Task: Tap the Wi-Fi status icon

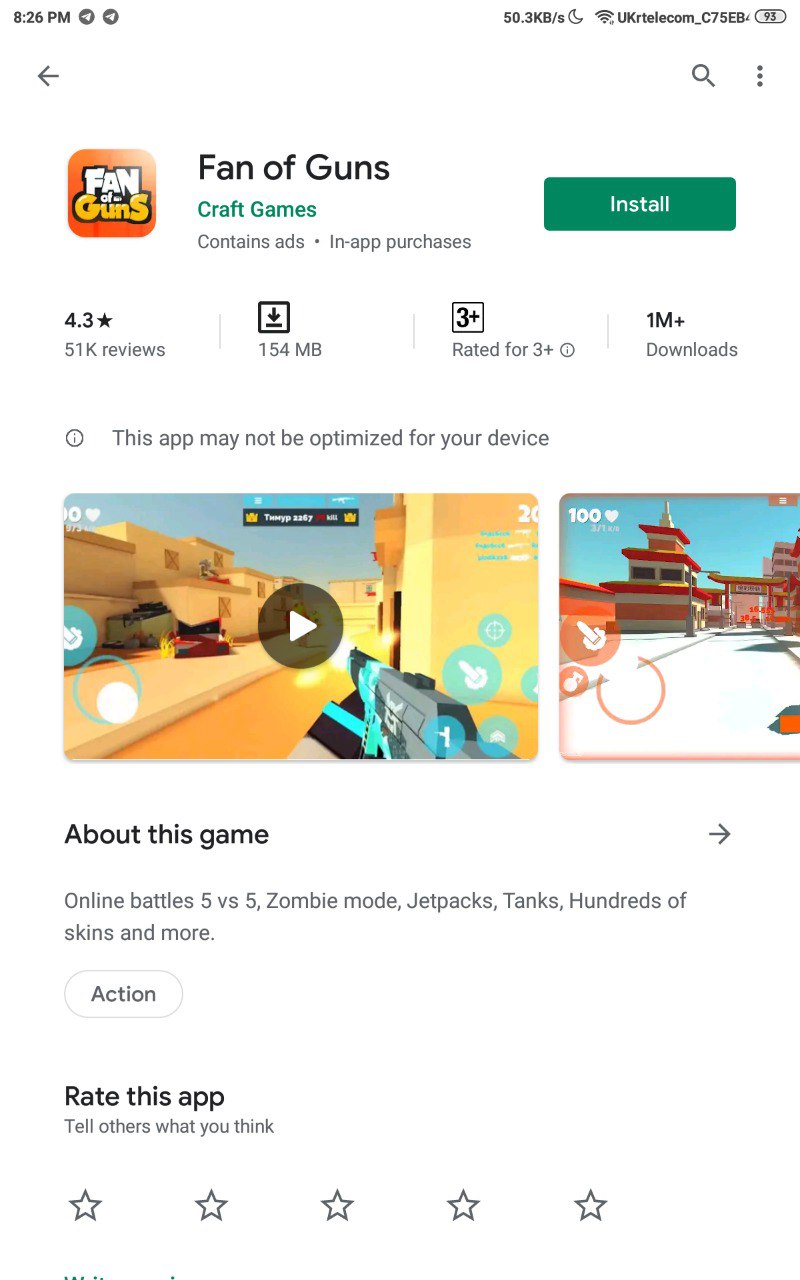Action: click(x=604, y=17)
